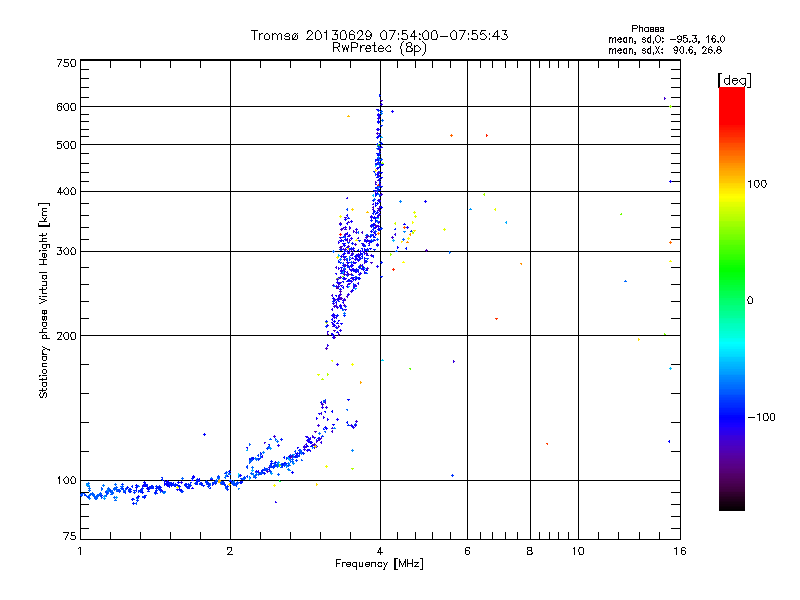Click the 'RwPretec (8p)' subtitle
The height and width of the screenshot is (600, 800).
(x=379, y=48)
